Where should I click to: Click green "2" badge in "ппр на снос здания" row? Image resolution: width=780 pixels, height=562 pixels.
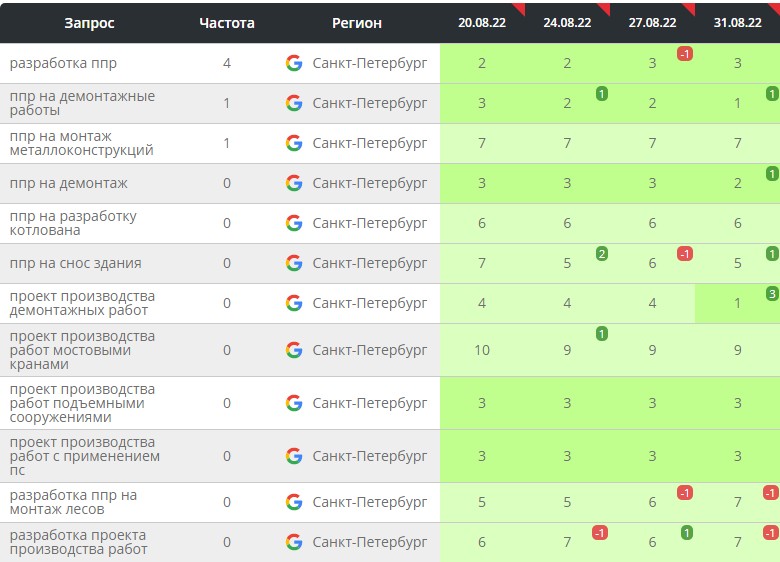click(602, 253)
